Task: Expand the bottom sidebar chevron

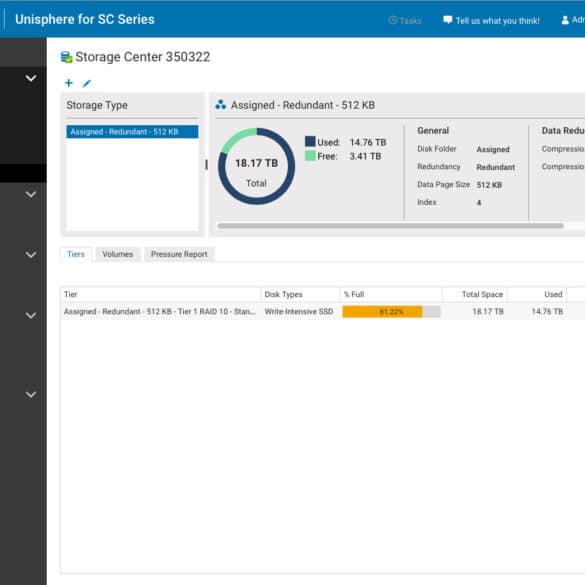Action: 31,394
